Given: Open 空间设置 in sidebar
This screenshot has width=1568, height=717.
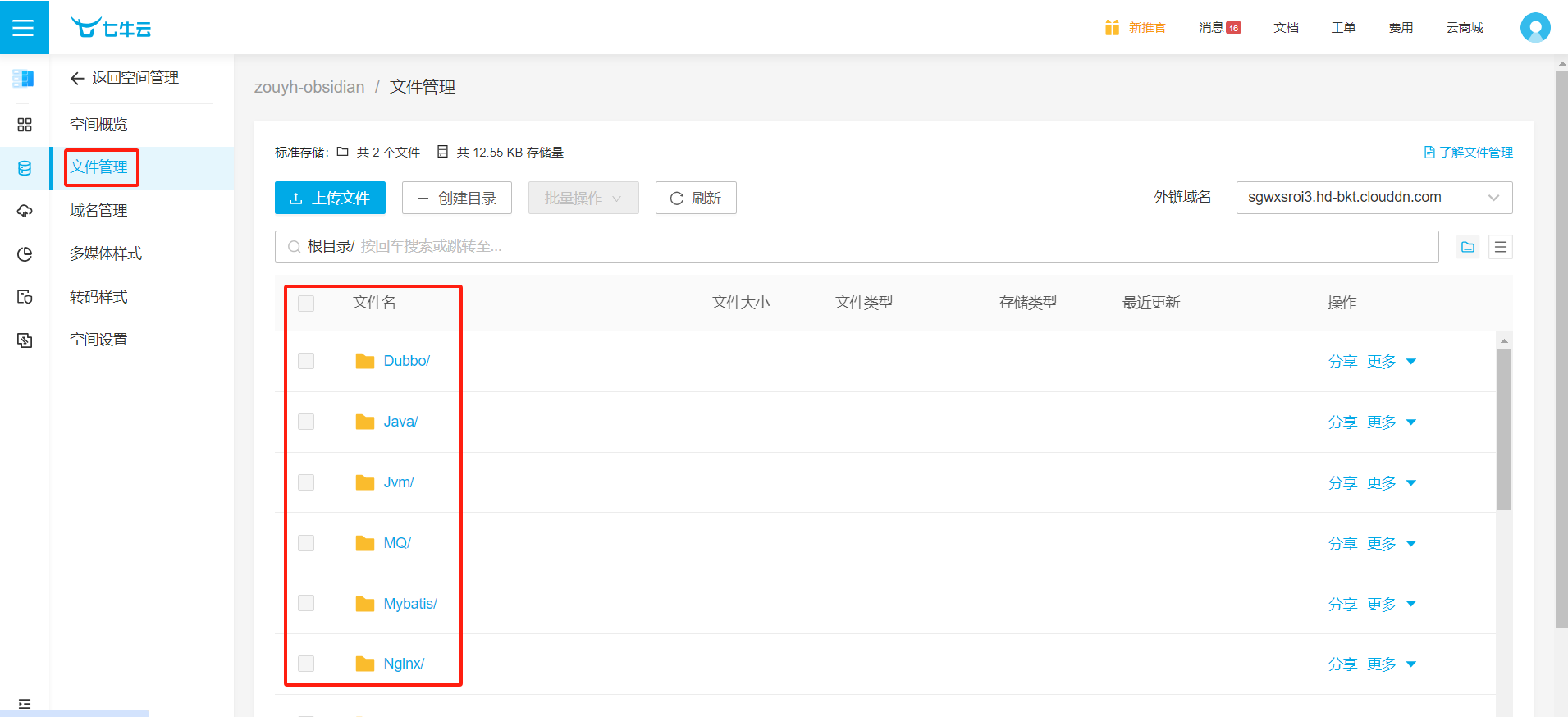Looking at the screenshot, I should pos(98,340).
